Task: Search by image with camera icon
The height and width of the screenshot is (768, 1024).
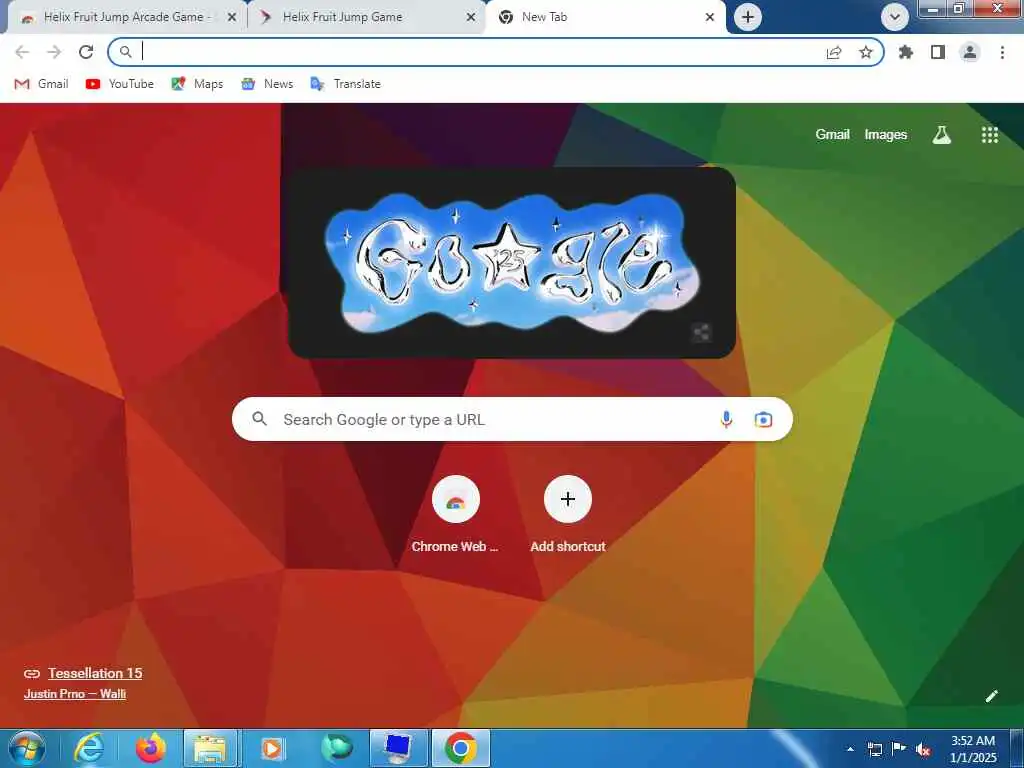Action: click(x=763, y=419)
